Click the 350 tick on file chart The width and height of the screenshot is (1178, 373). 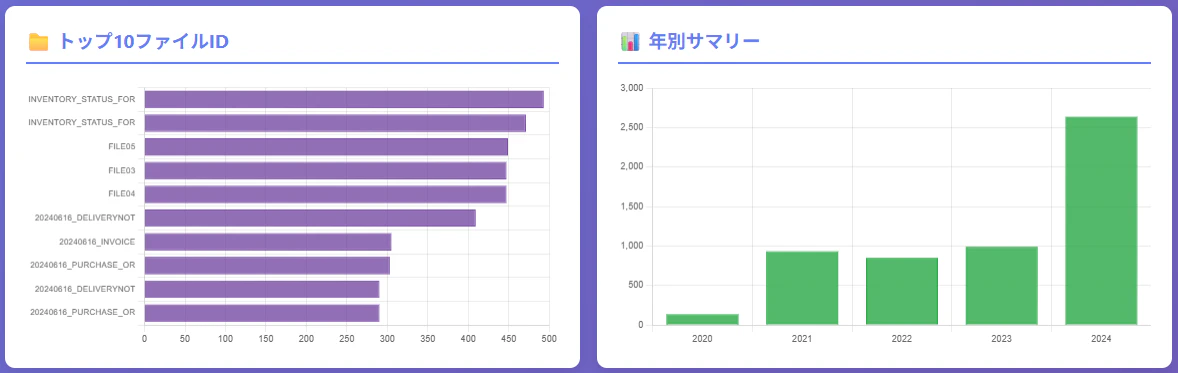[427, 339]
